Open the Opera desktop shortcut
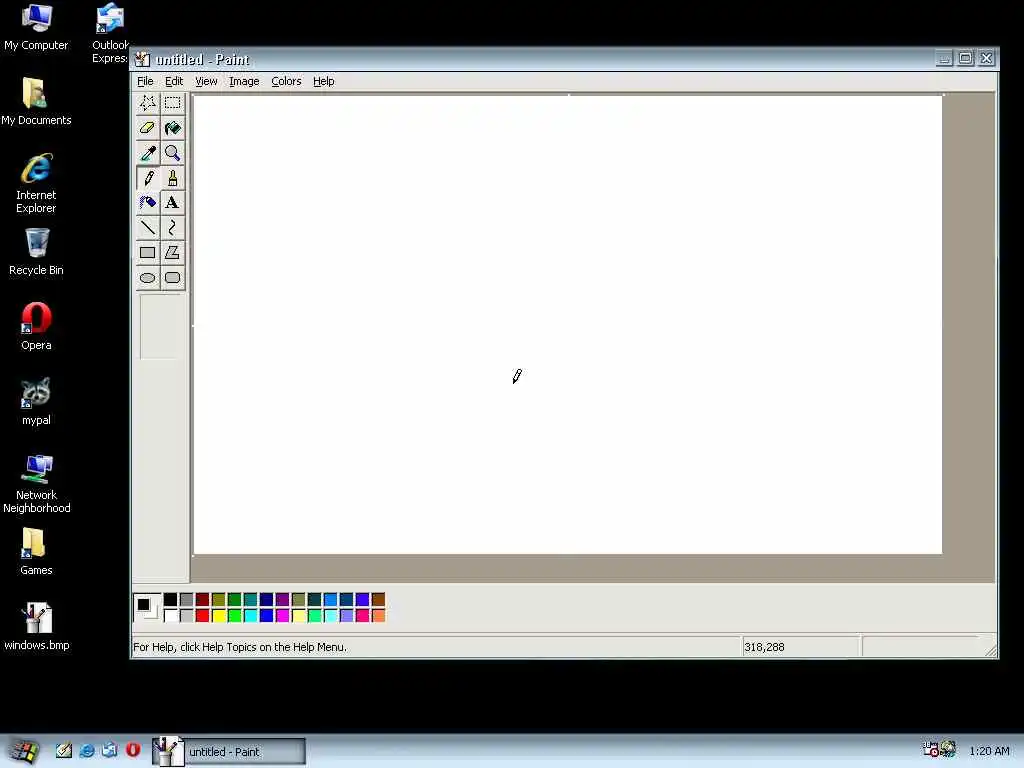Viewport: 1024px width, 768px height. coord(36,327)
